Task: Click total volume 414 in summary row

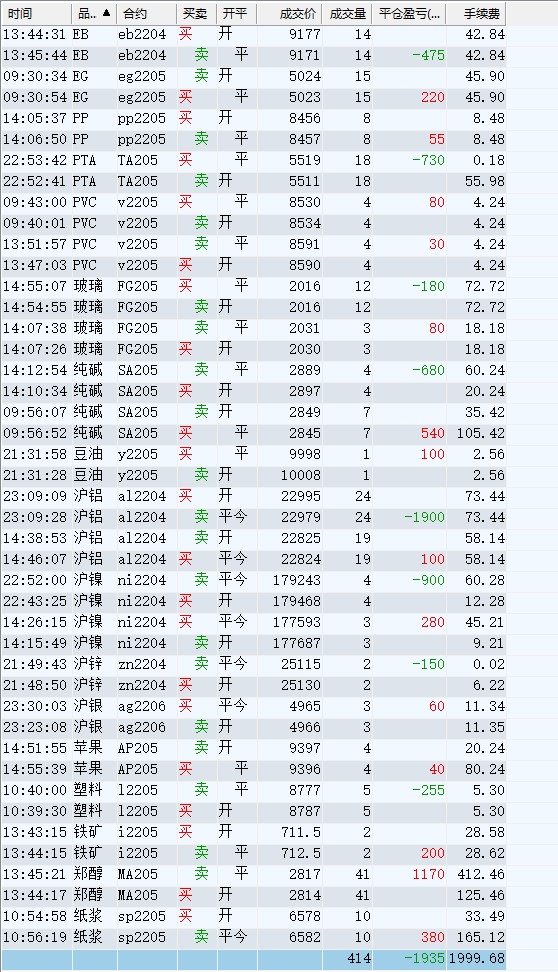Action: (359, 958)
